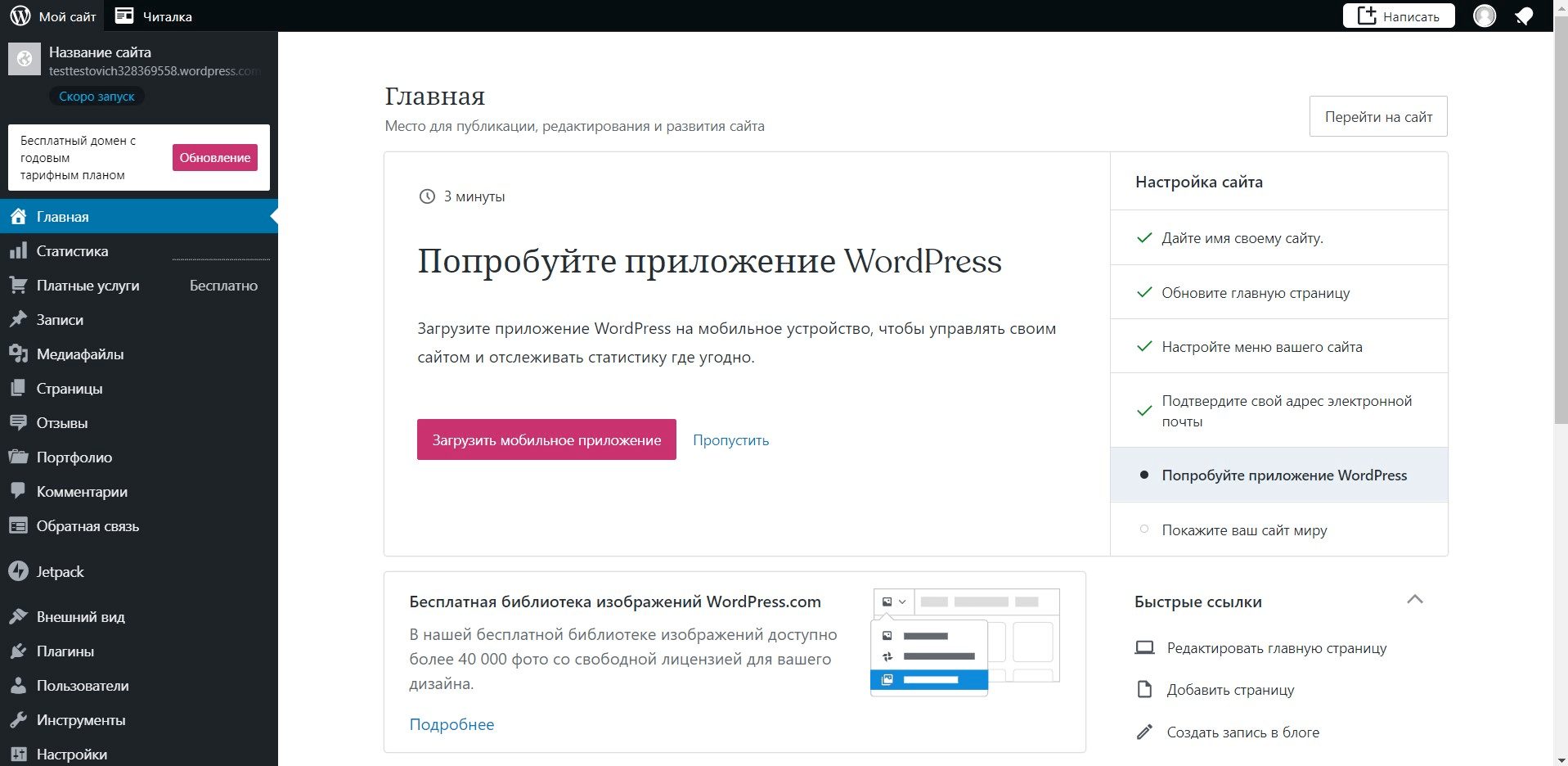The height and width of the screenshot is (766, 1568).
Task: Click the Пропустить link
Action: pyautogui.click(x=731, y=439)
